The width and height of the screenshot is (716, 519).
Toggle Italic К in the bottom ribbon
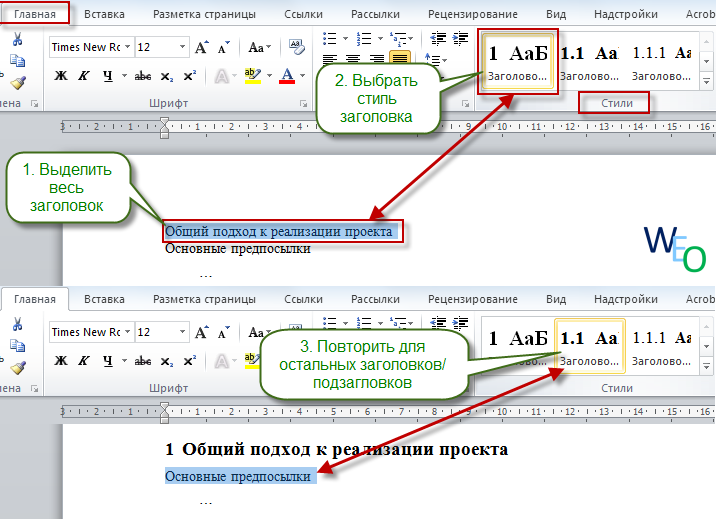coord(84,361)
